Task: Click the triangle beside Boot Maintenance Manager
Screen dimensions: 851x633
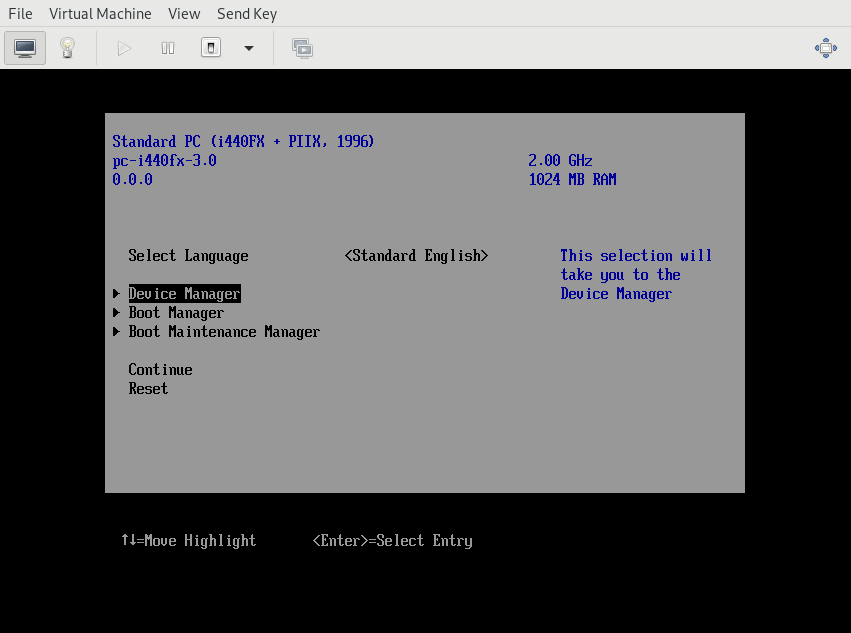Action: click(x=117, y=332)
